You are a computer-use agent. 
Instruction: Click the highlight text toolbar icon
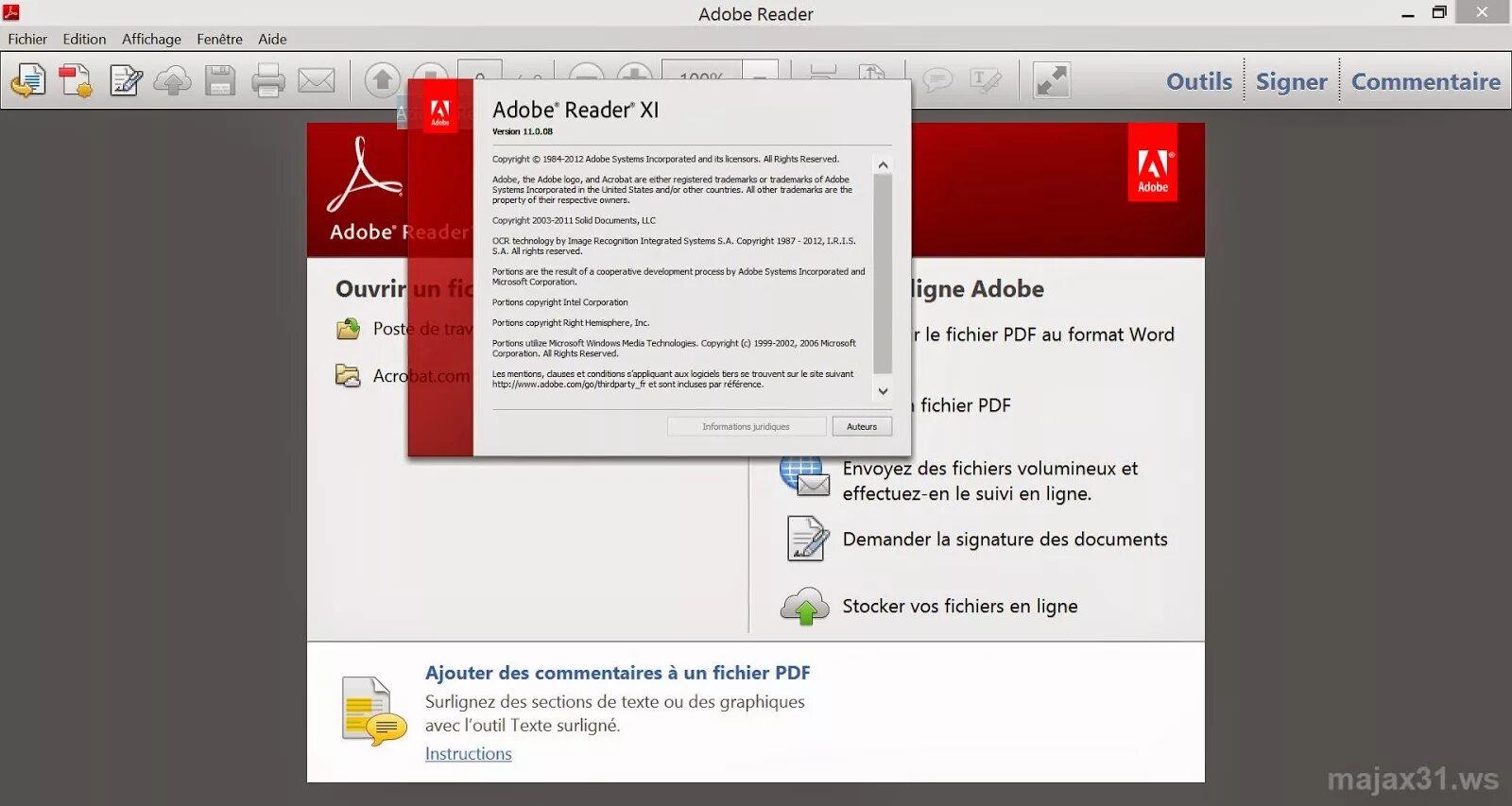986,80
